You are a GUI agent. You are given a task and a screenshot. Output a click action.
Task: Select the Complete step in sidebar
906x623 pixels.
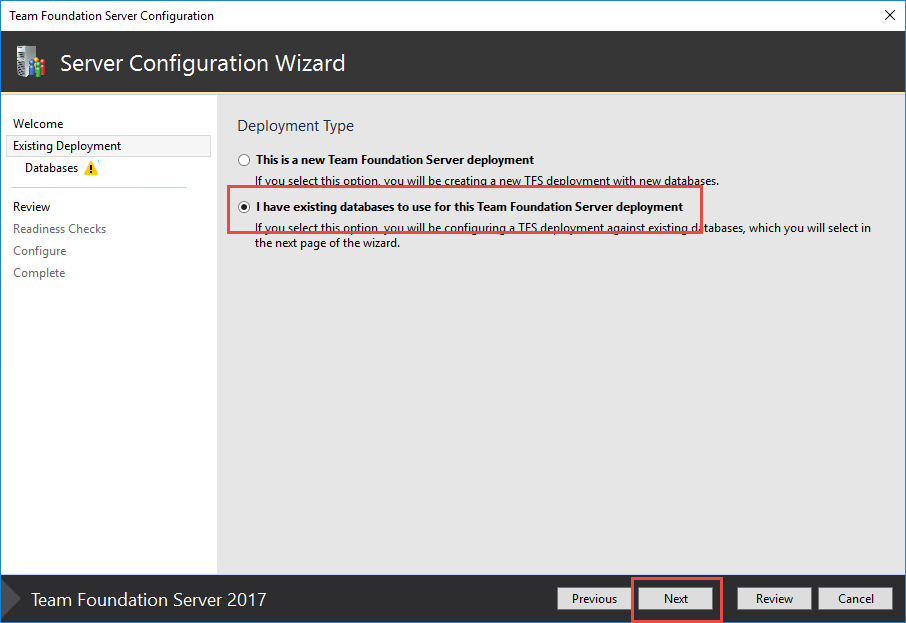tap(39, 273)
